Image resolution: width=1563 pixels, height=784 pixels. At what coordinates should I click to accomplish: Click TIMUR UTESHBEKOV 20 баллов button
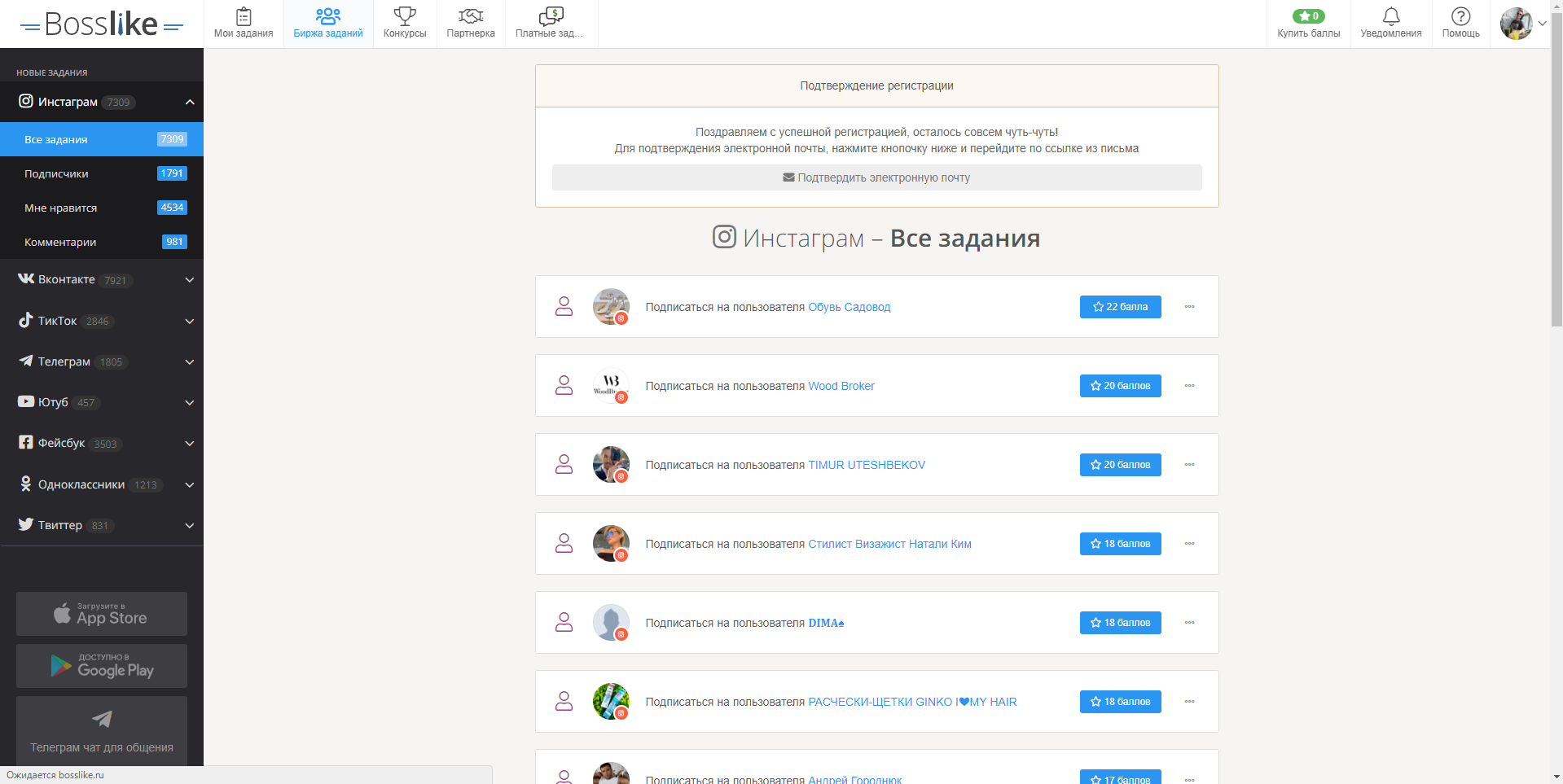coord(1120,465)
